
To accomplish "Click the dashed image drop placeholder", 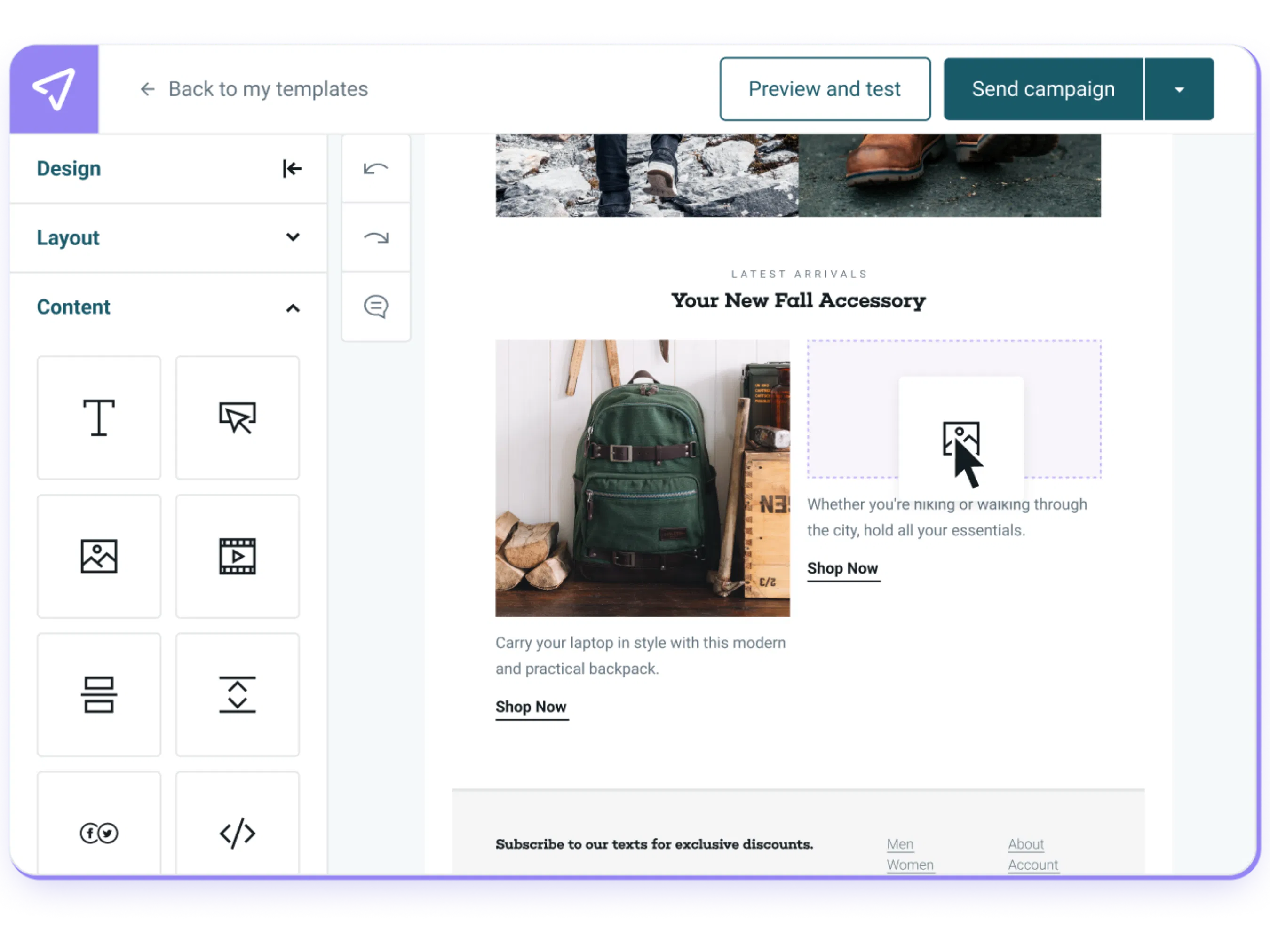I will 954,409.
